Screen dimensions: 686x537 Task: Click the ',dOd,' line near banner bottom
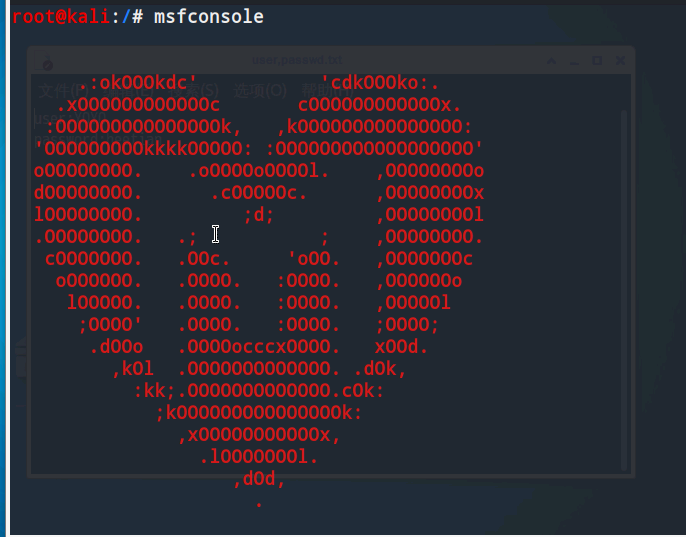point(259,479)
